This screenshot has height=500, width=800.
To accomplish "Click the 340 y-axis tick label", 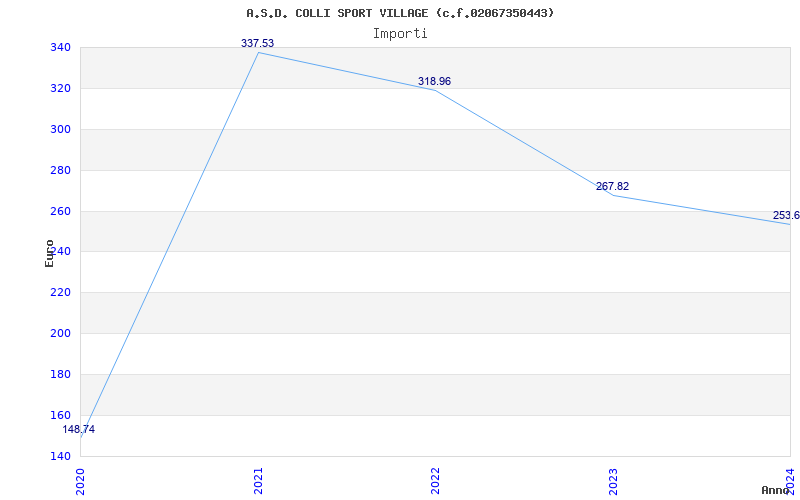I will (x=60, y=47).
